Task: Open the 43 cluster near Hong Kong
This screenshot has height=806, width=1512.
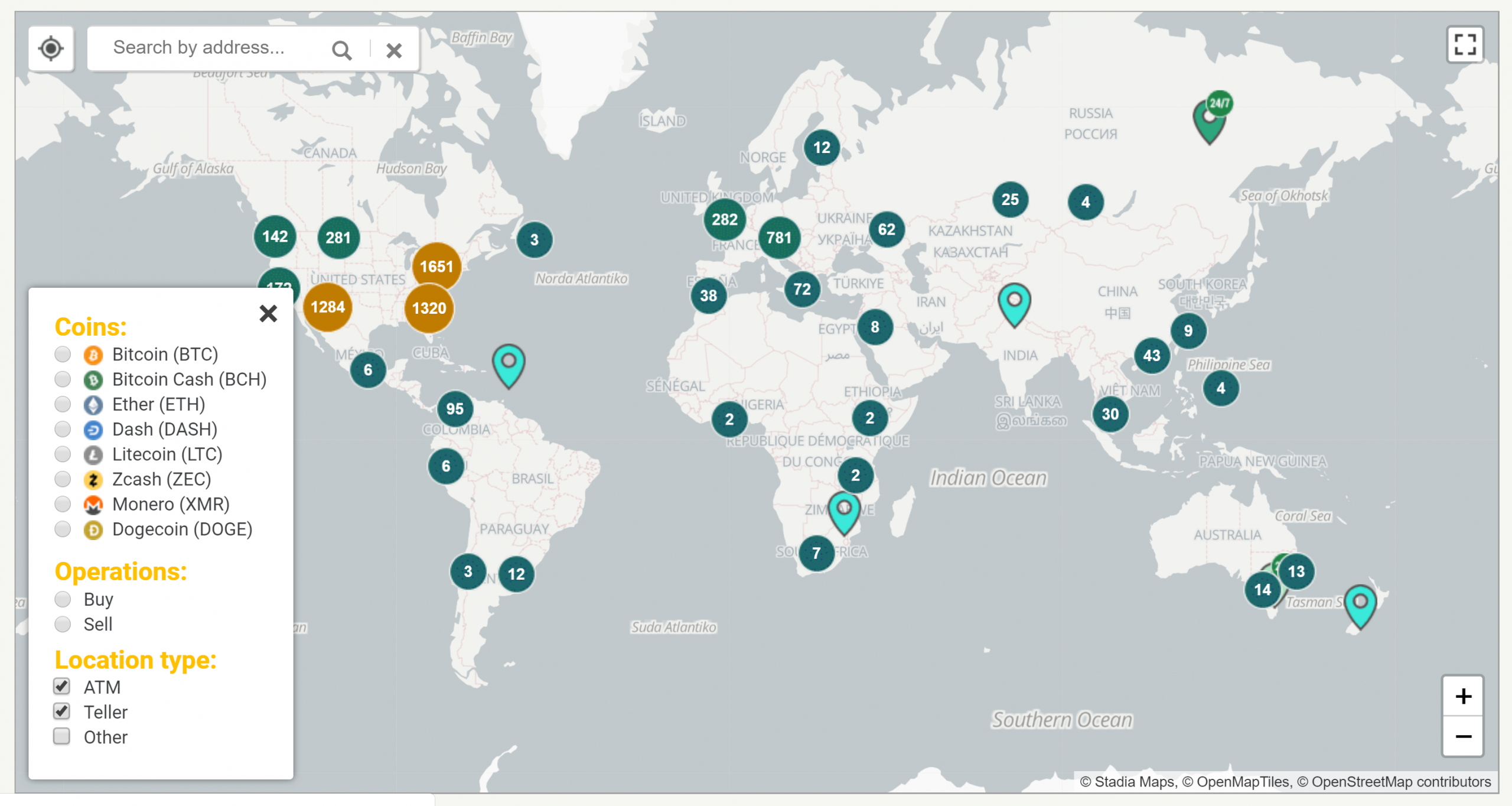Action: 1152,355
